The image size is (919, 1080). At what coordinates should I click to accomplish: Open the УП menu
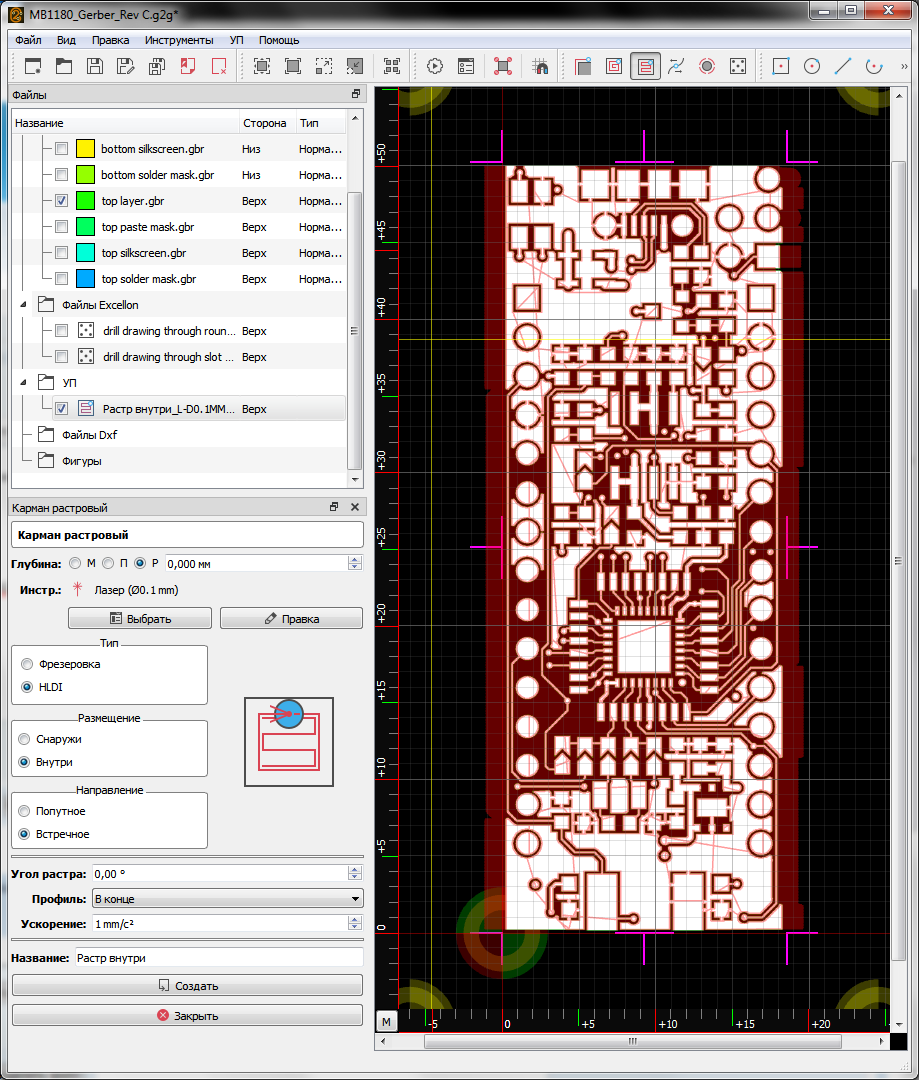click(236, 40)
